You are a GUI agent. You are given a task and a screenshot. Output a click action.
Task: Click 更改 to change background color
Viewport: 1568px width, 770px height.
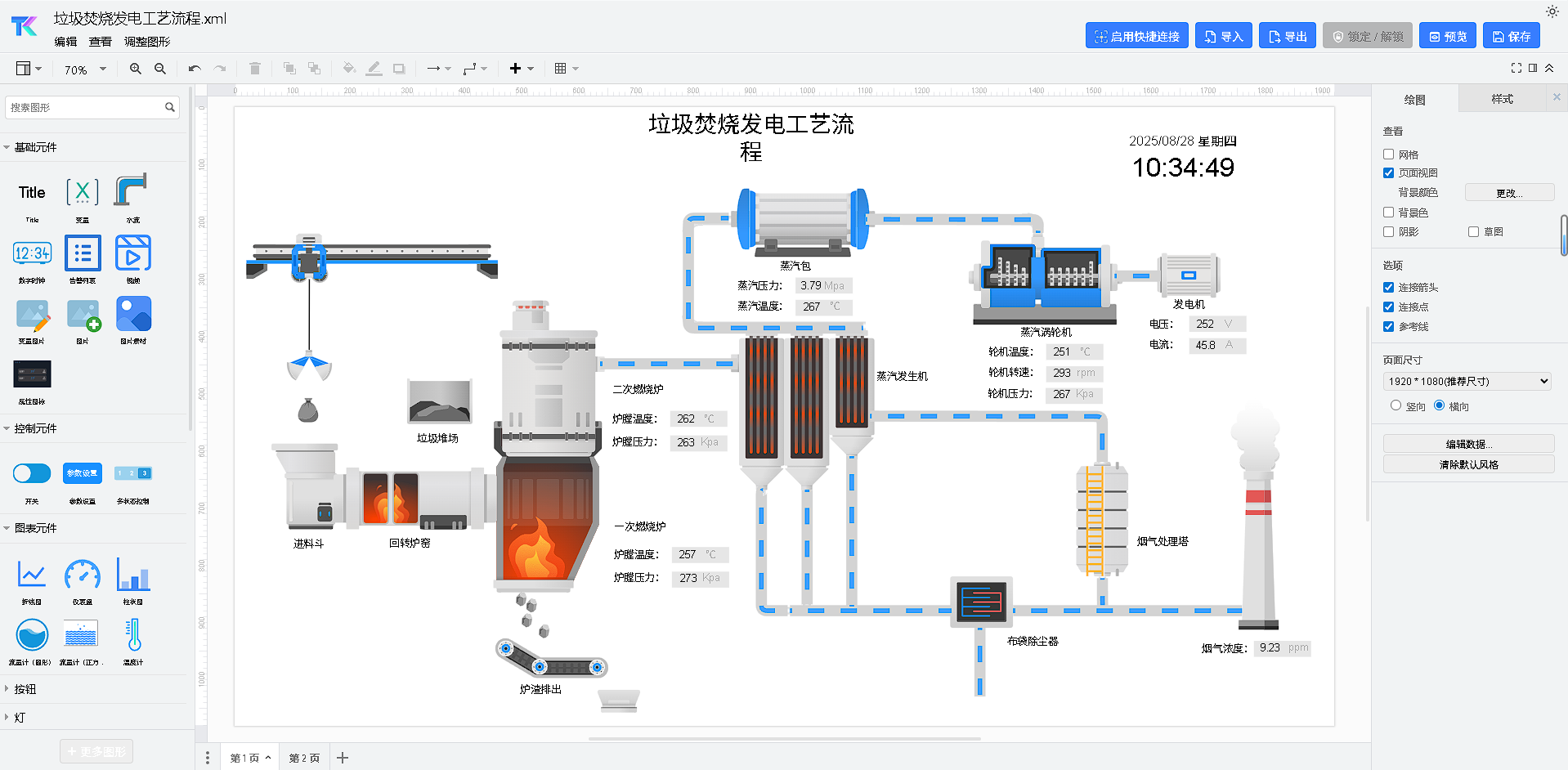point(1509,193)
